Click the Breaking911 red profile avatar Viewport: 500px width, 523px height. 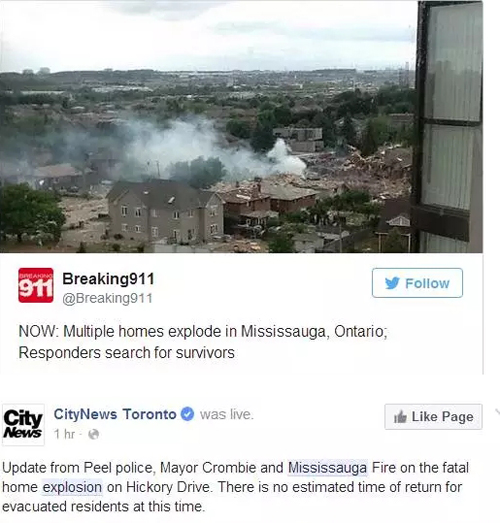tap(36, 285)
